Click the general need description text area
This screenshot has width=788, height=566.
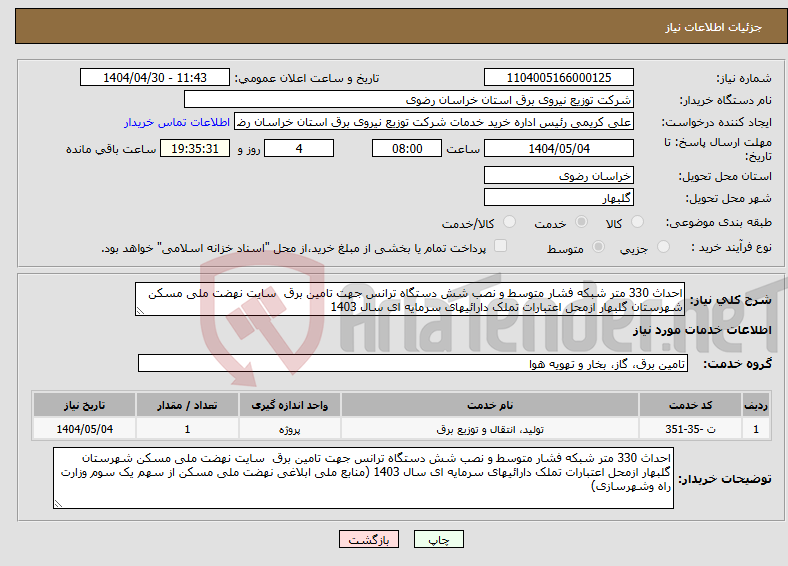[410, 299]
